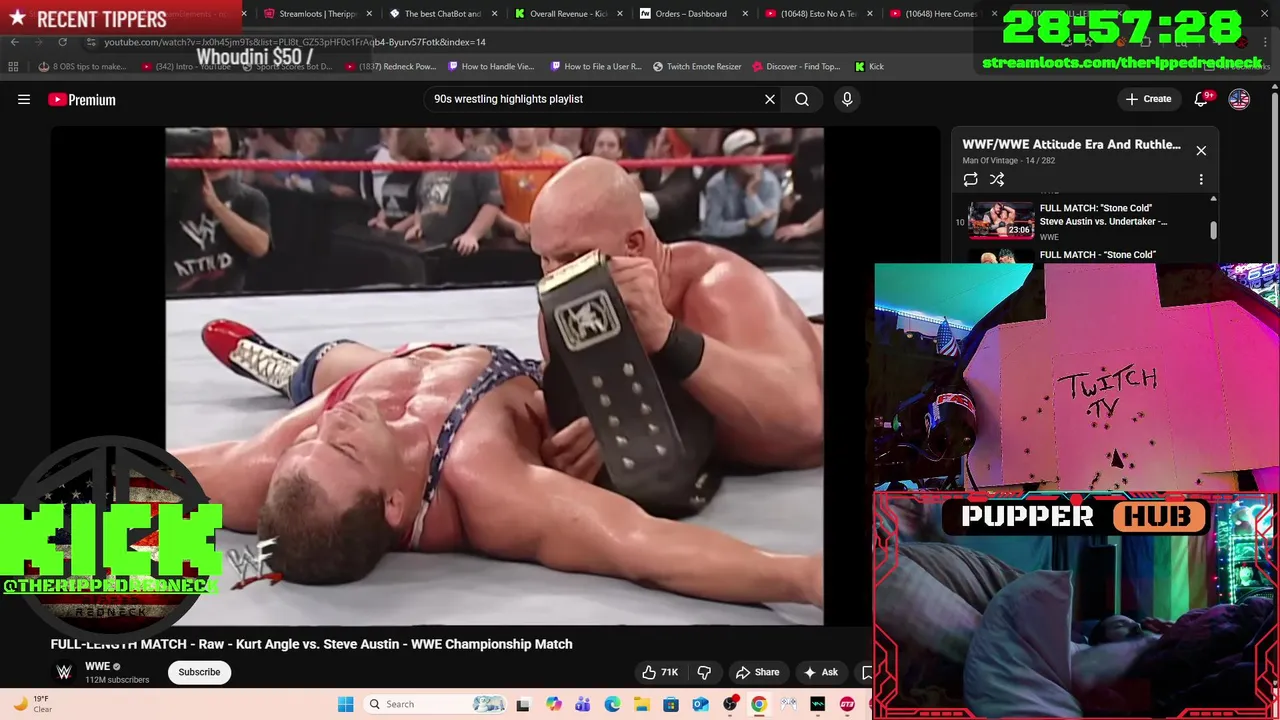Viewport: 1280px width, 720px height.
Task: Open Copilot from the taskbar
Action: [x=554, y=704]
